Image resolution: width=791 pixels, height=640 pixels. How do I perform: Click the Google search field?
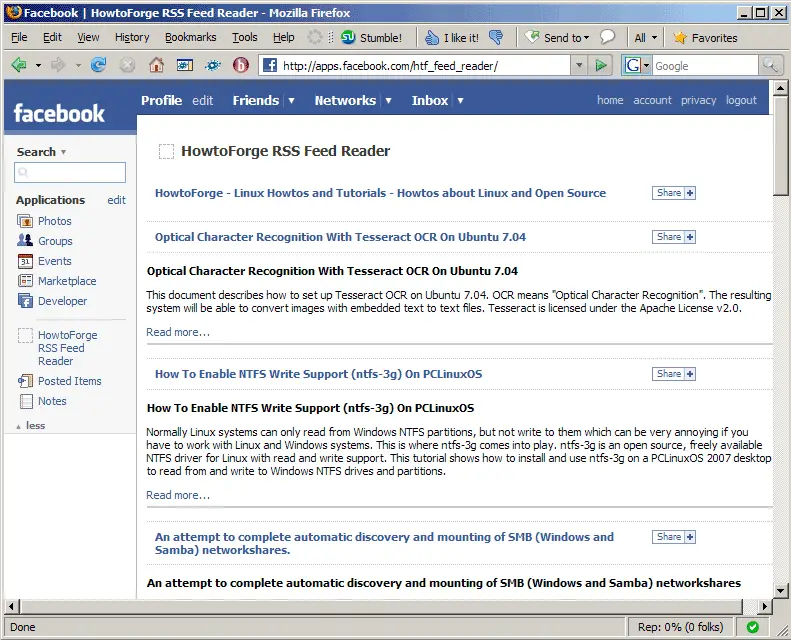(705, 66)
